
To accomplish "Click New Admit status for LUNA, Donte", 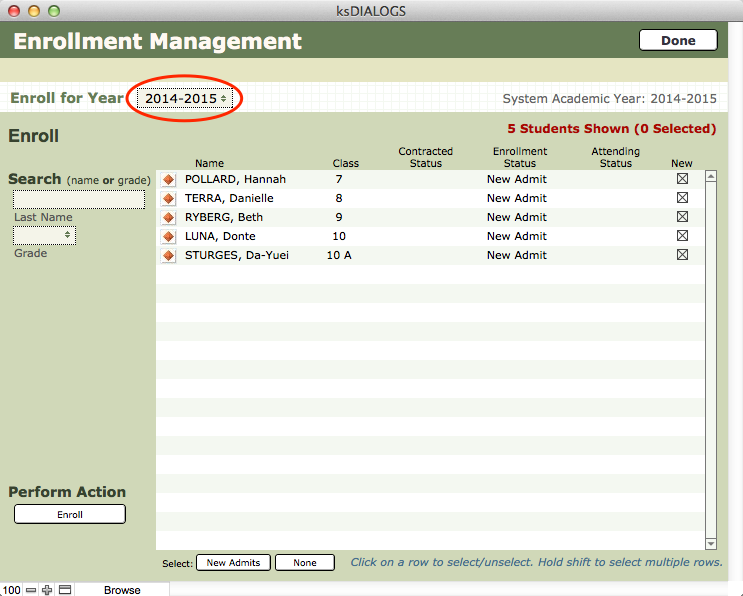I will pos(516,236).
